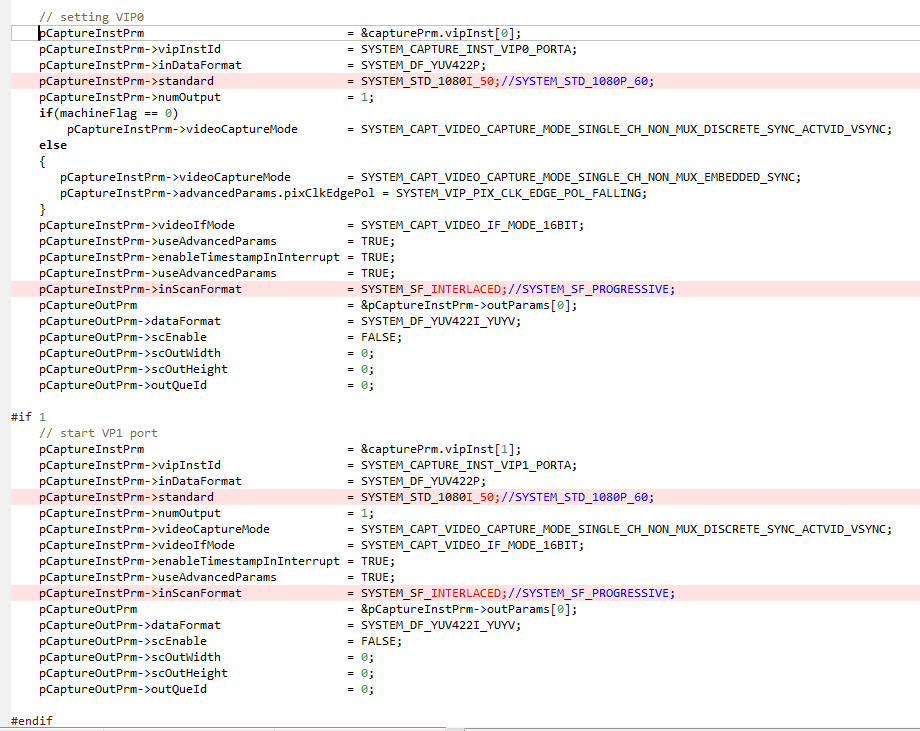Click the opening brace below else
This screenshot has width=920, height=731.
pyautogui.click(x=42, y=161)
